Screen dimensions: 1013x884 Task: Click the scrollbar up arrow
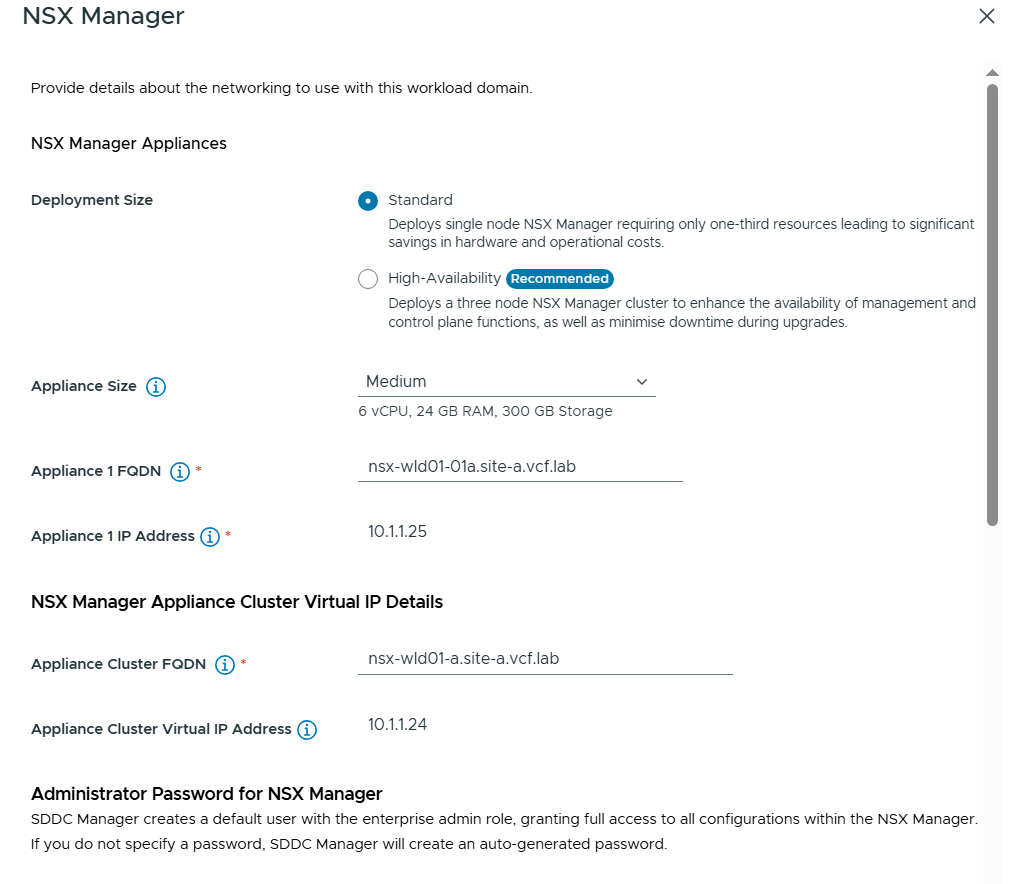pyautogui.click(x=992, y=73)
